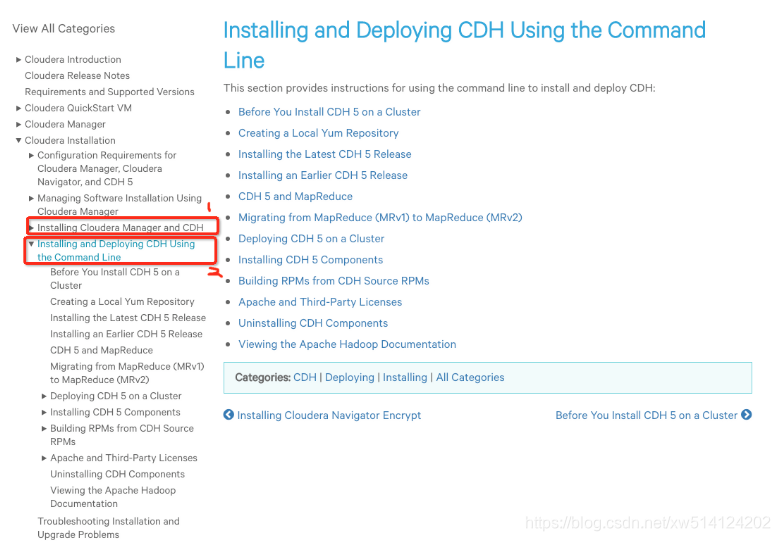Viewport: 780px width, 541px height.
Task: Expand Installing Cloudera Manager and CDH arrow
Action: [31, 228]
